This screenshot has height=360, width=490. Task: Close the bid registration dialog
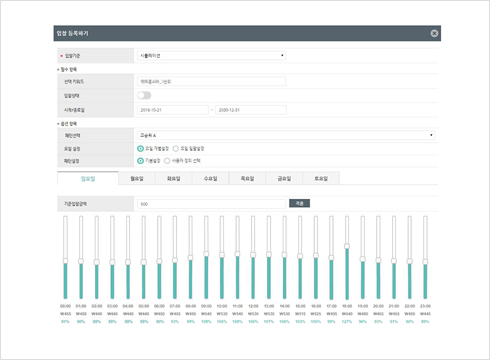click(x=434, y=33)
